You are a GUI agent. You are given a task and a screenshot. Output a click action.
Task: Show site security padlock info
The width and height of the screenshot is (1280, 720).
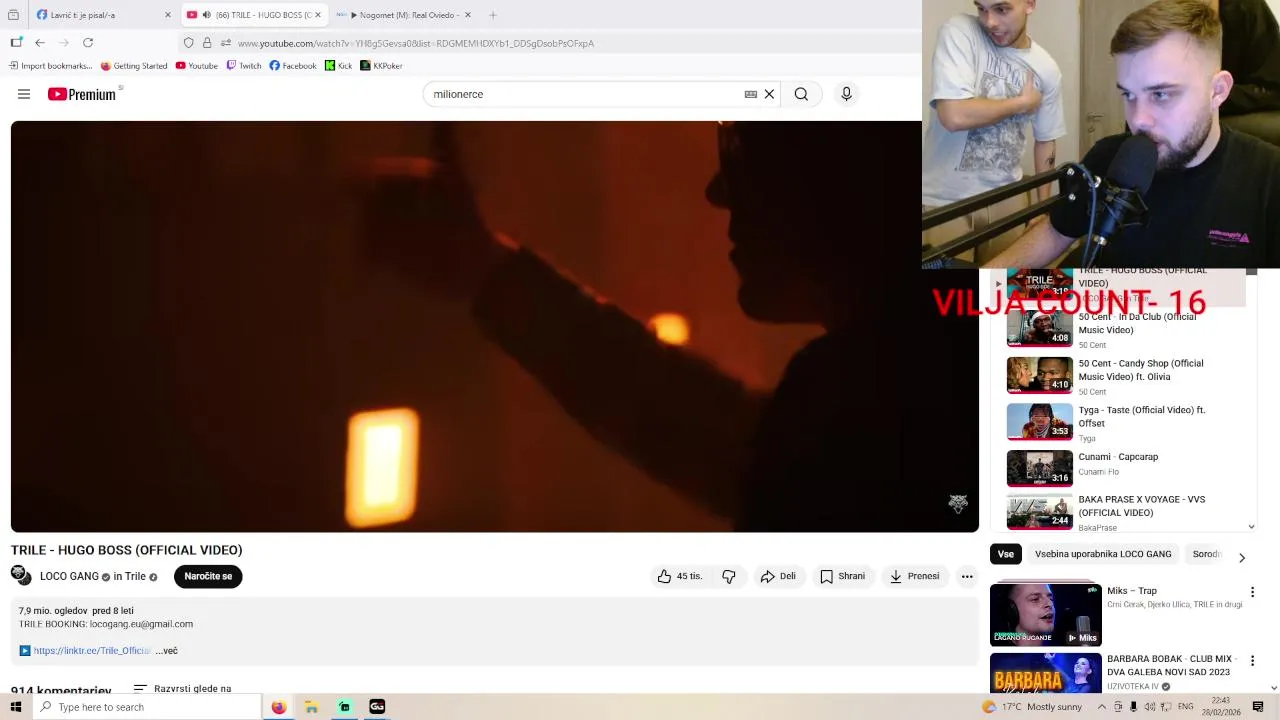tap(207, 43)
